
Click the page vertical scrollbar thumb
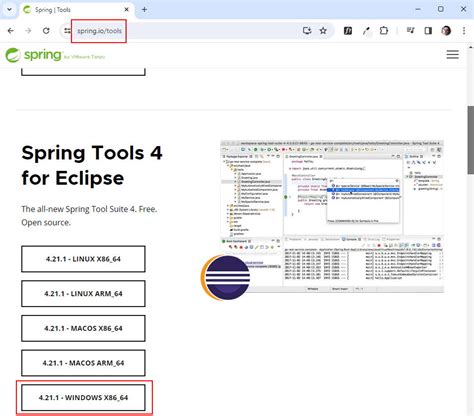pyautogui.click(x=470, y=140)
